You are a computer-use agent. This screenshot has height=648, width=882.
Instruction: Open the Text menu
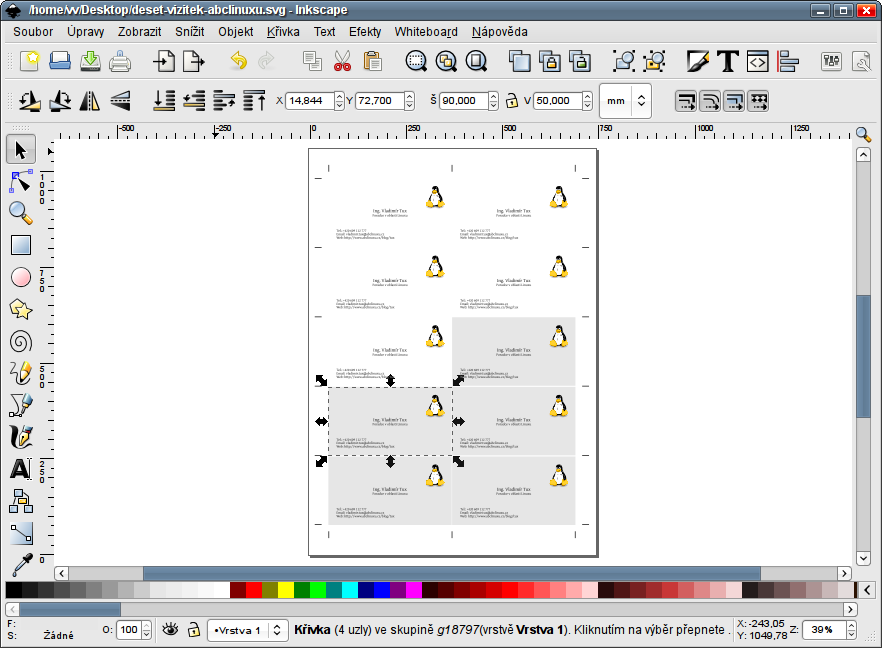point(325,32)
